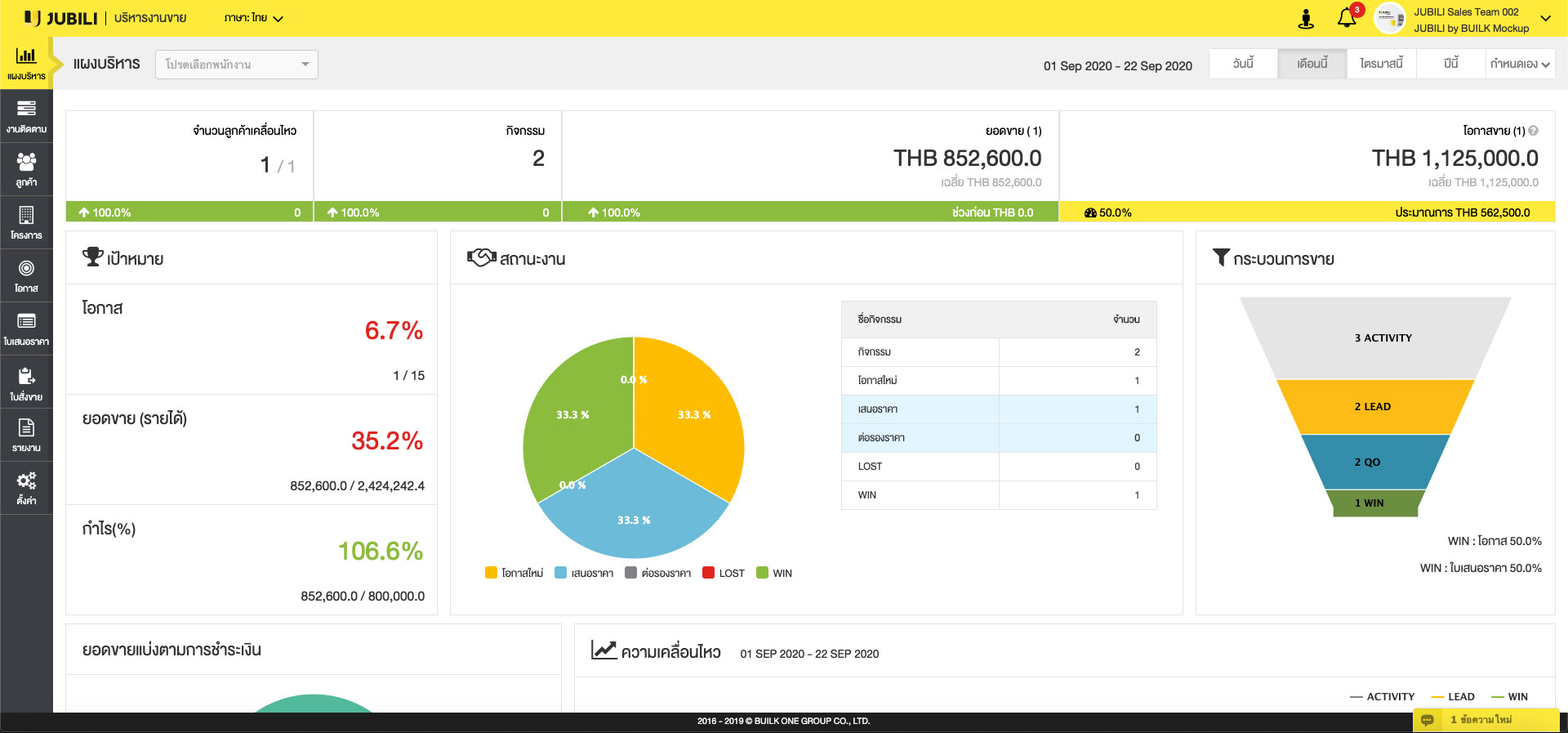
Task: Select the กิจกรรม row in status table
Action: tap(999, 351)
